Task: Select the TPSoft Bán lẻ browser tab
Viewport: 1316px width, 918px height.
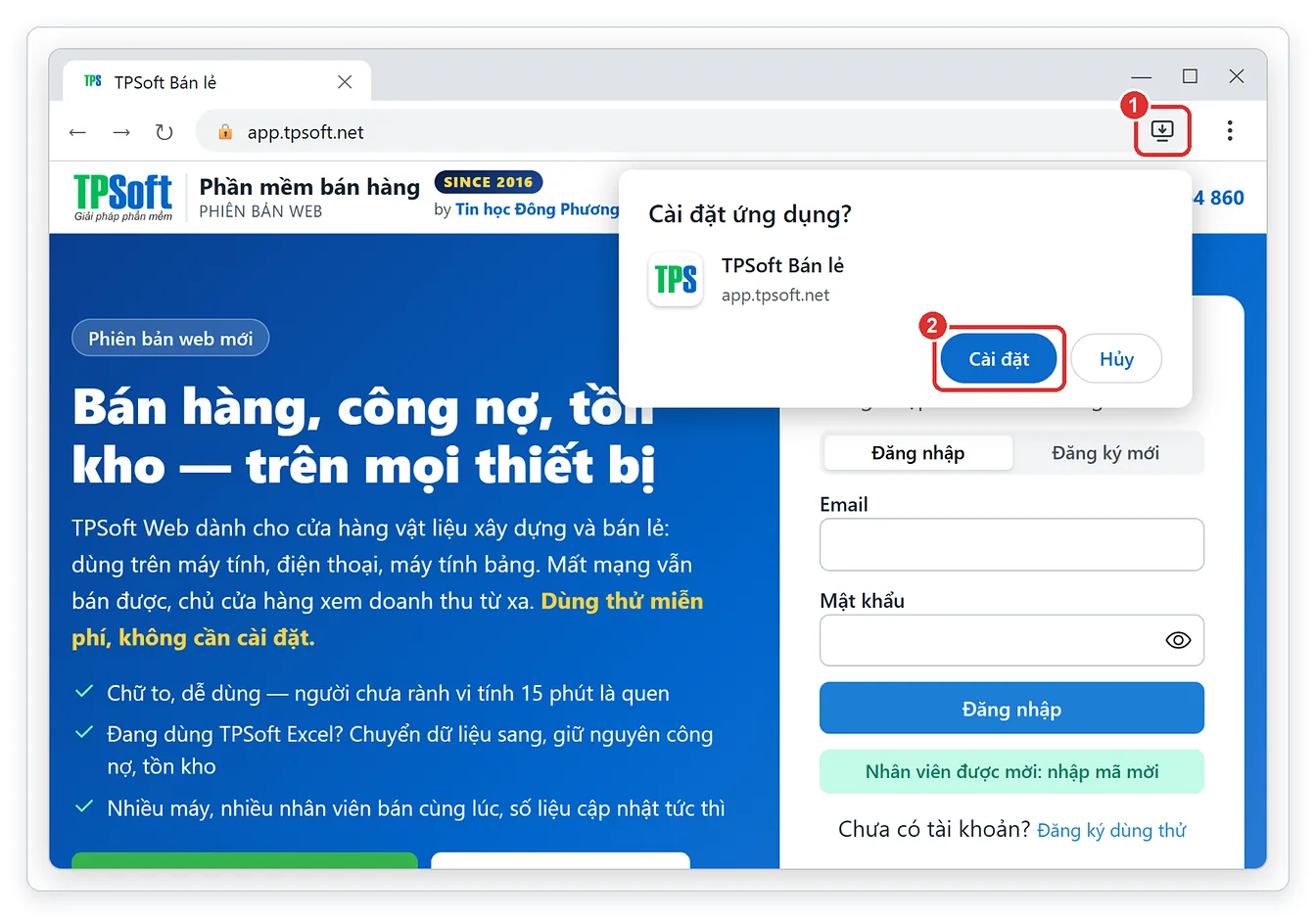Action: point(216,81)
